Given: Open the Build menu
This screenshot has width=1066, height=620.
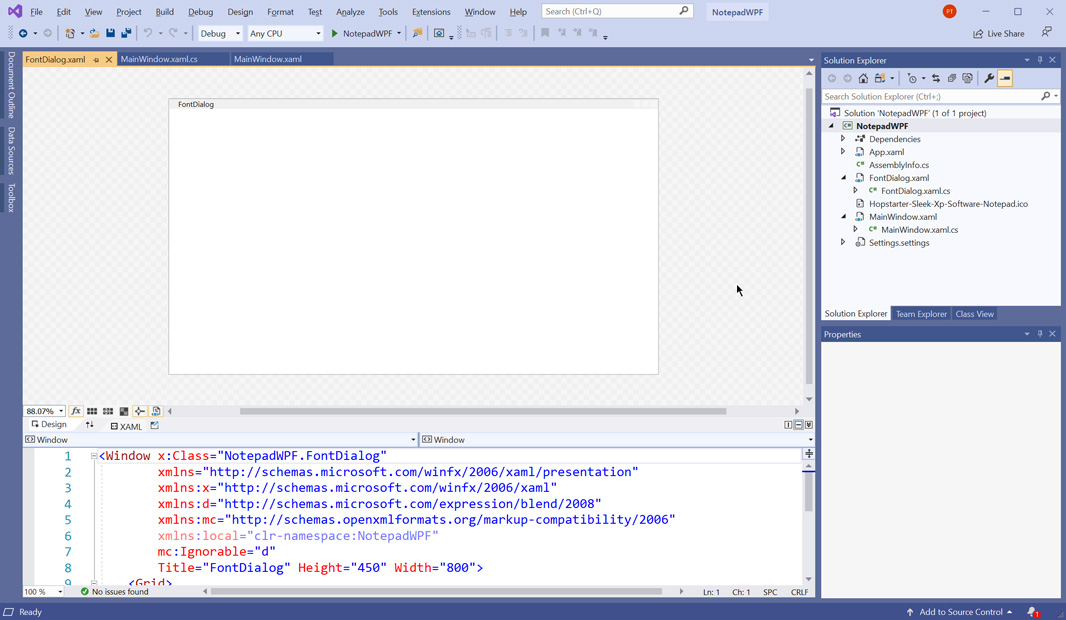Looking at the screenshot, I should [164, 12].
